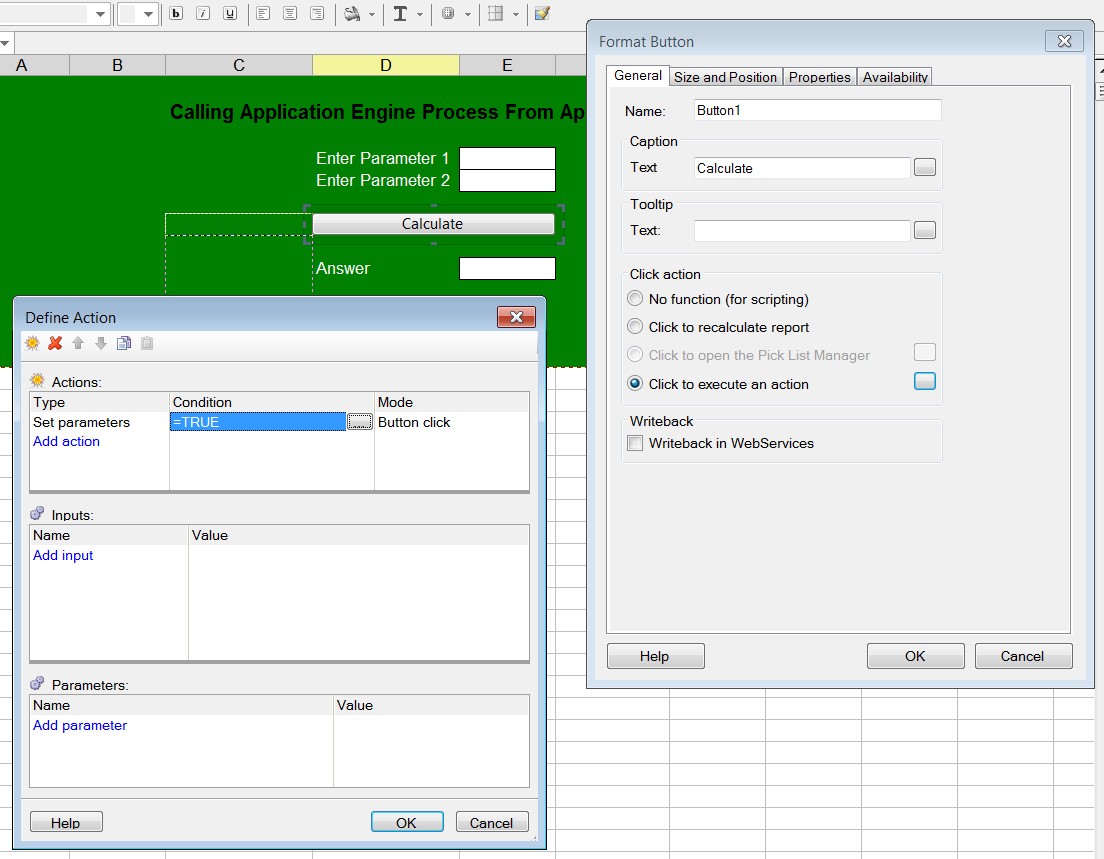Switch to the Size and Position tab
Image resolution: width=1104 pixels, height=859 pixels.
point(725,77)
